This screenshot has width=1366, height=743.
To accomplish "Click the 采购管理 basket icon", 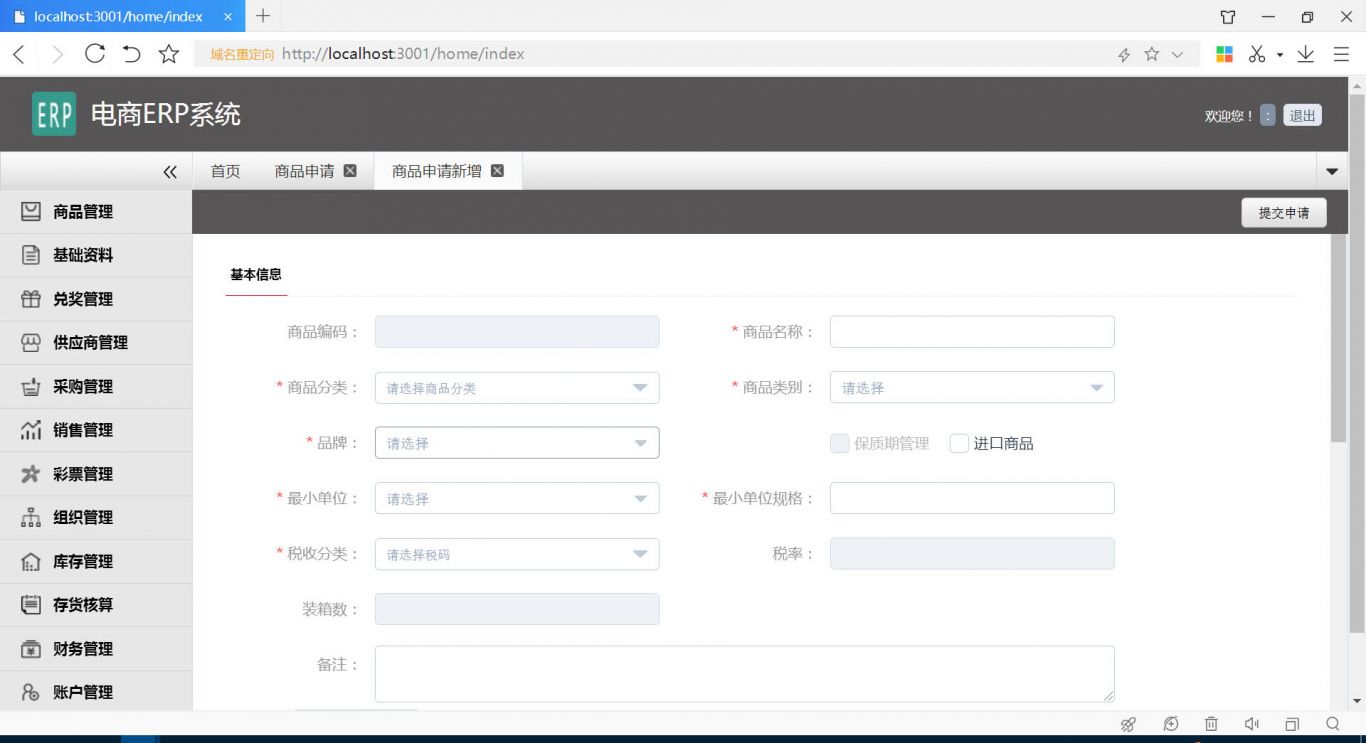I will coord(31,386).
